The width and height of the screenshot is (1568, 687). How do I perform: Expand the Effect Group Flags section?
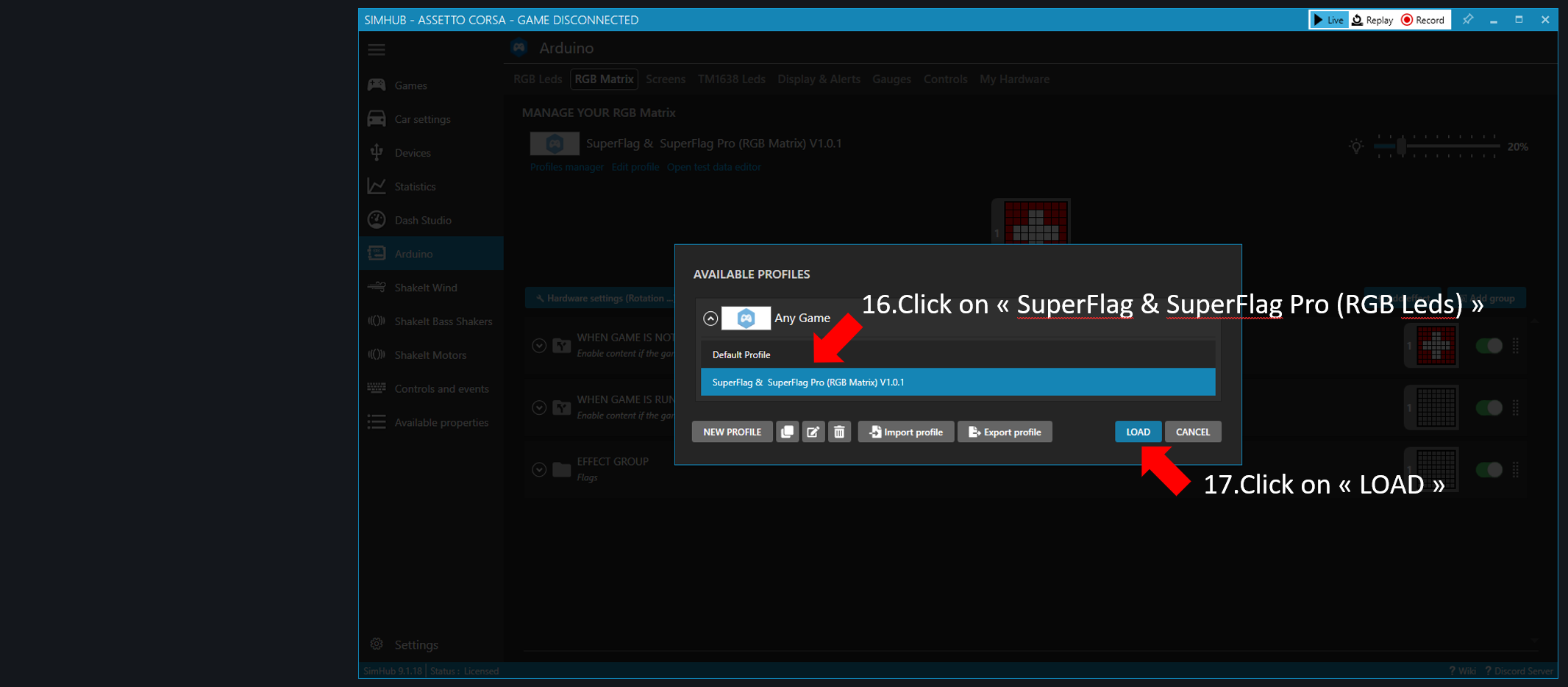(x=539, y=469)
